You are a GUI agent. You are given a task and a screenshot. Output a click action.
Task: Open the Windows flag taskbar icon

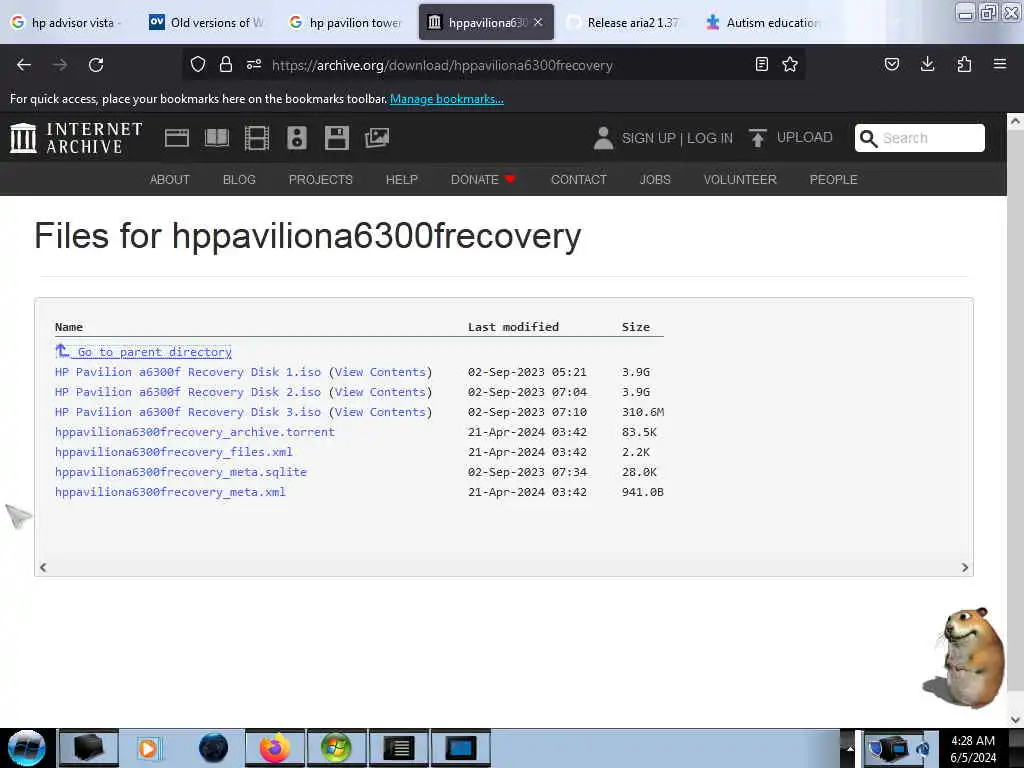[336, 748]
